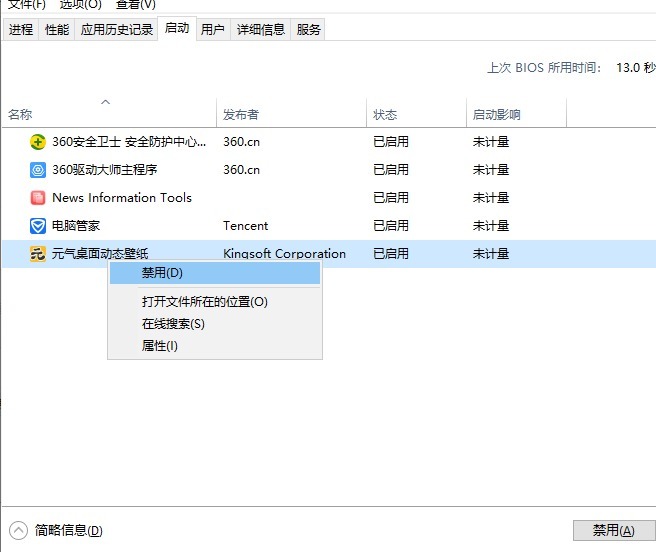Click 360.cn publisher for 360安全卫士
Image resolution: width=656 pixels, height=552 pixels.
pos(241,142)
